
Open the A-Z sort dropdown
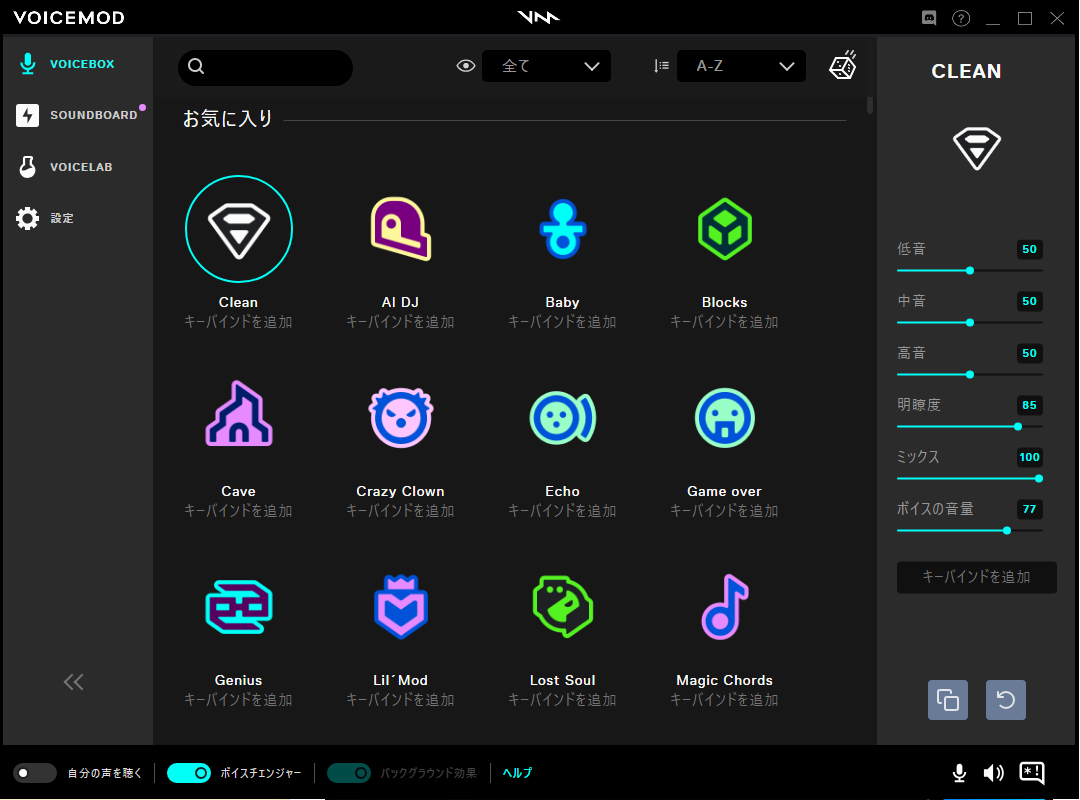point(741,66)
